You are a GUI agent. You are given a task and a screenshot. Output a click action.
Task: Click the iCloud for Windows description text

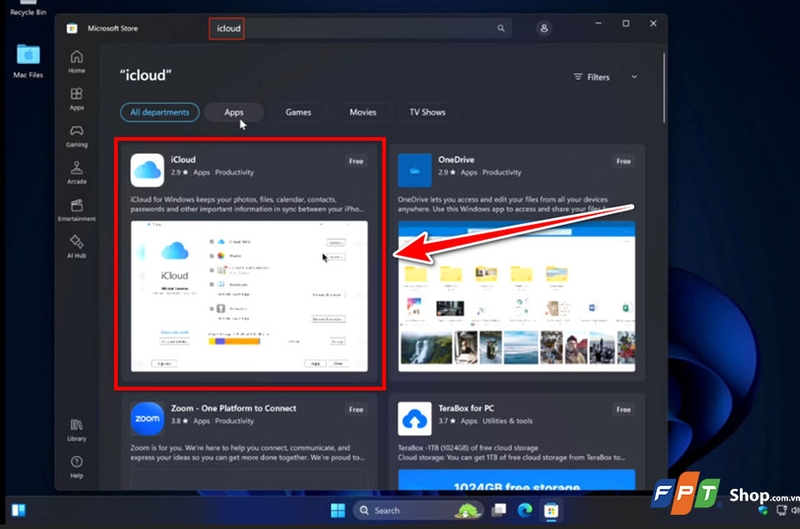coord(247,204)
